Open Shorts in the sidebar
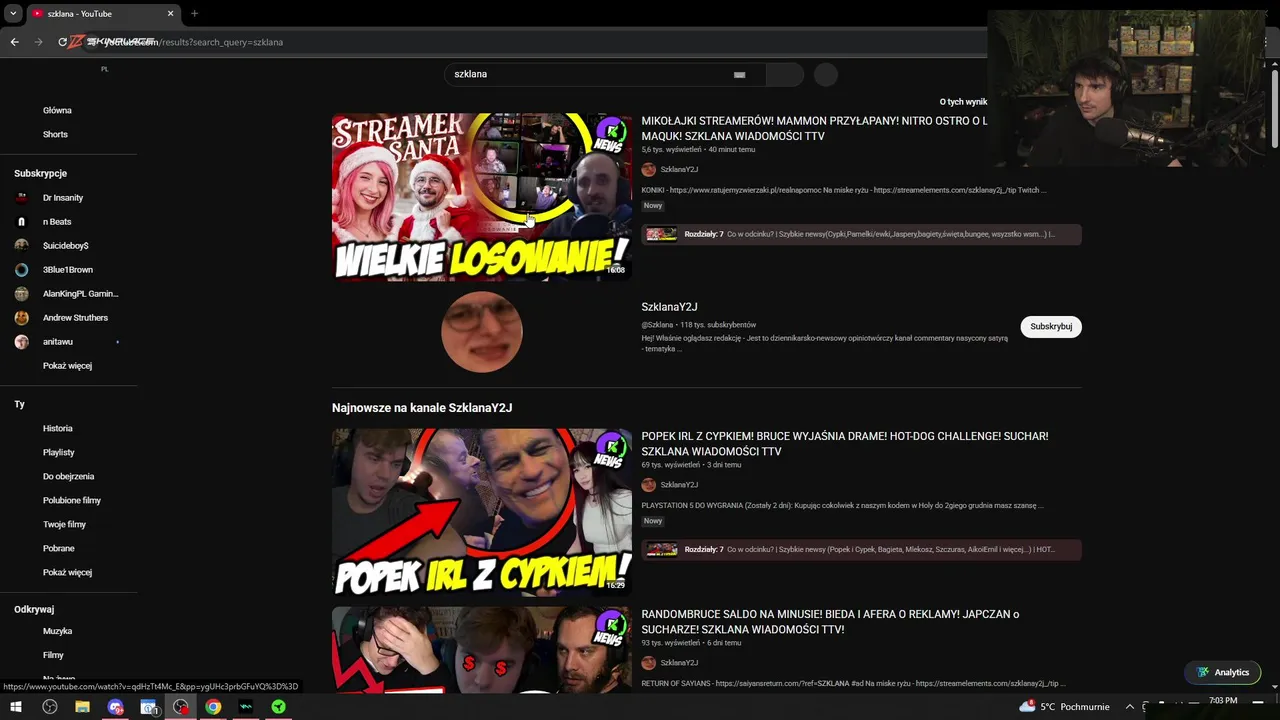The height and width of the screenshot is (720, 1280). point(55,134)
